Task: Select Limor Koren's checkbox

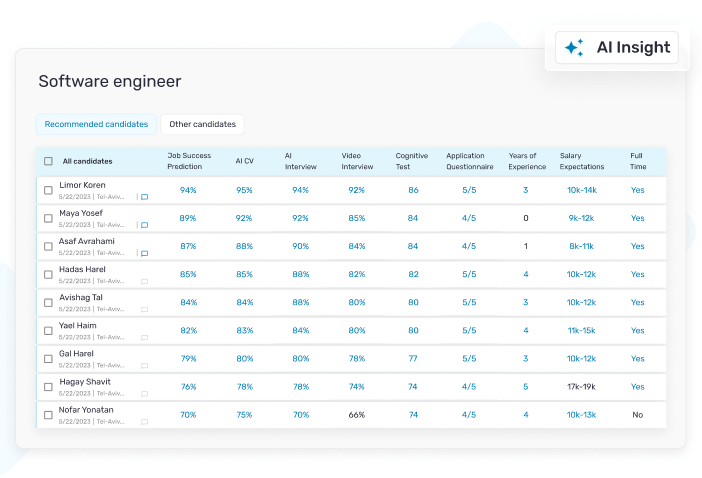Action: (x=48, y=190)
